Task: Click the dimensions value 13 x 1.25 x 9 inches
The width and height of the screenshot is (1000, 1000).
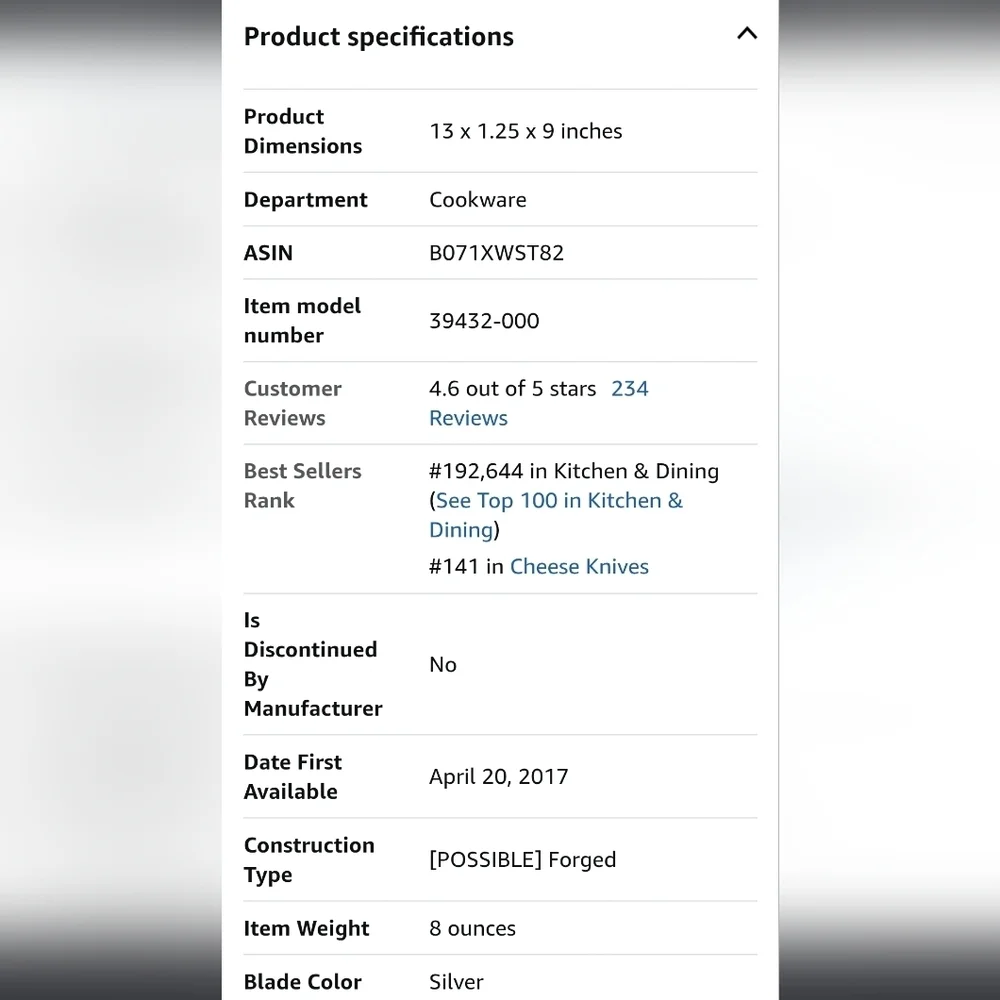Action: point(526,131)
